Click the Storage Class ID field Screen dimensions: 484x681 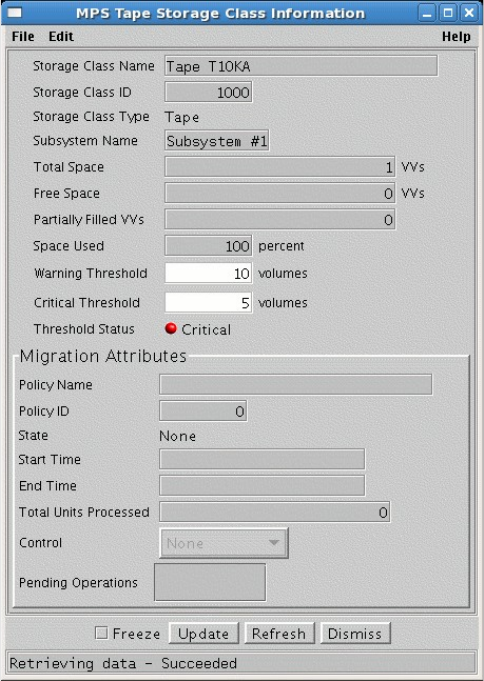click(208, 92)
